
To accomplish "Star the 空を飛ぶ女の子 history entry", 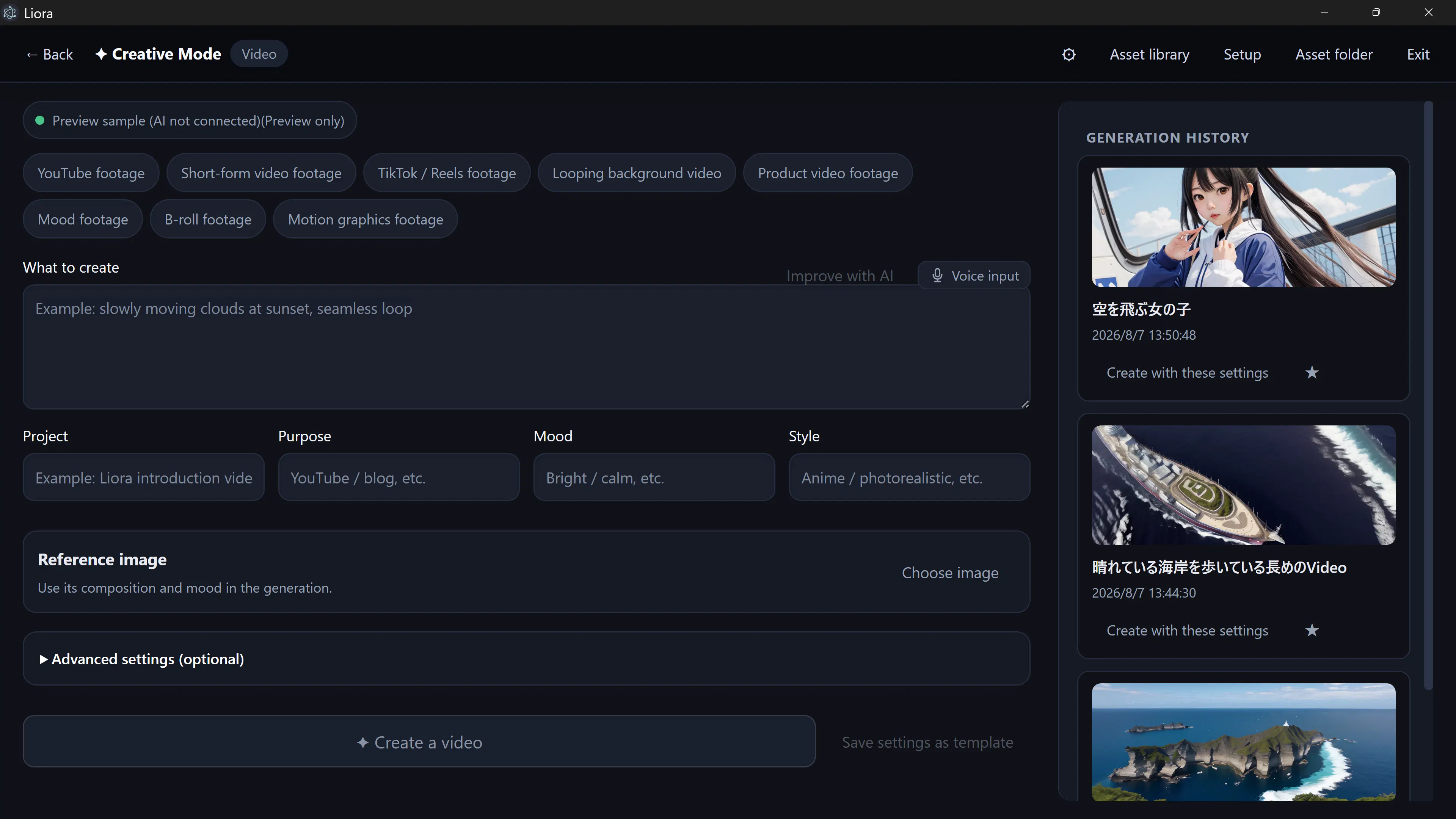I will click(x=1312, y=372).
